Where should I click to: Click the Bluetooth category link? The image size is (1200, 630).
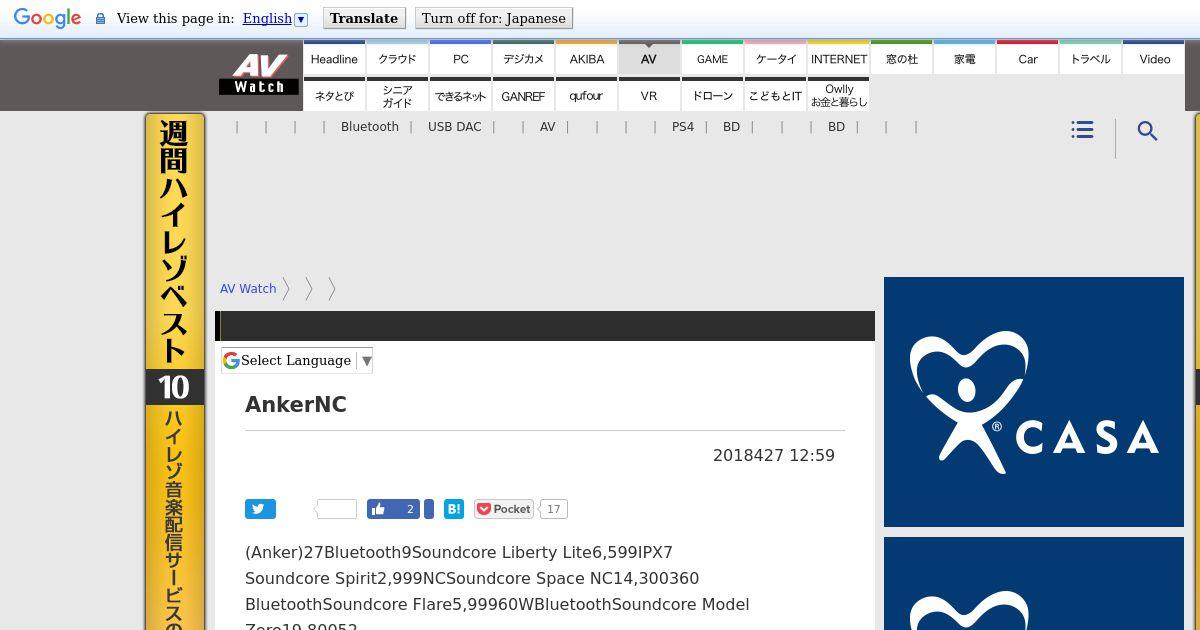pyautogui.click(x=370, y=127)
